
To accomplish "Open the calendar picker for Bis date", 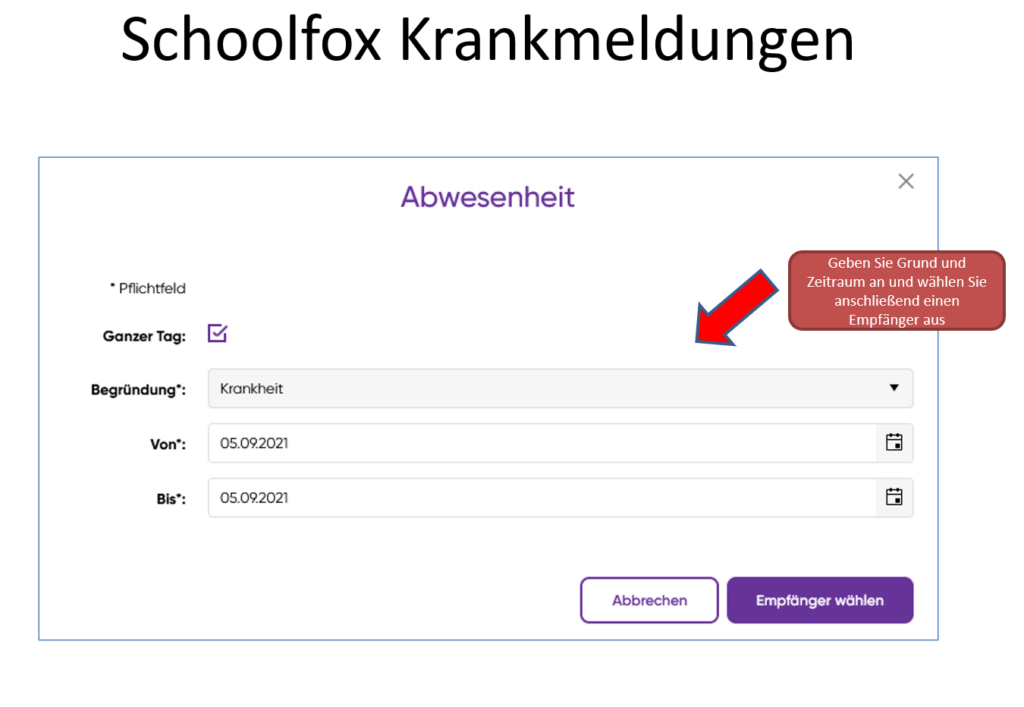I will point(894,497).
